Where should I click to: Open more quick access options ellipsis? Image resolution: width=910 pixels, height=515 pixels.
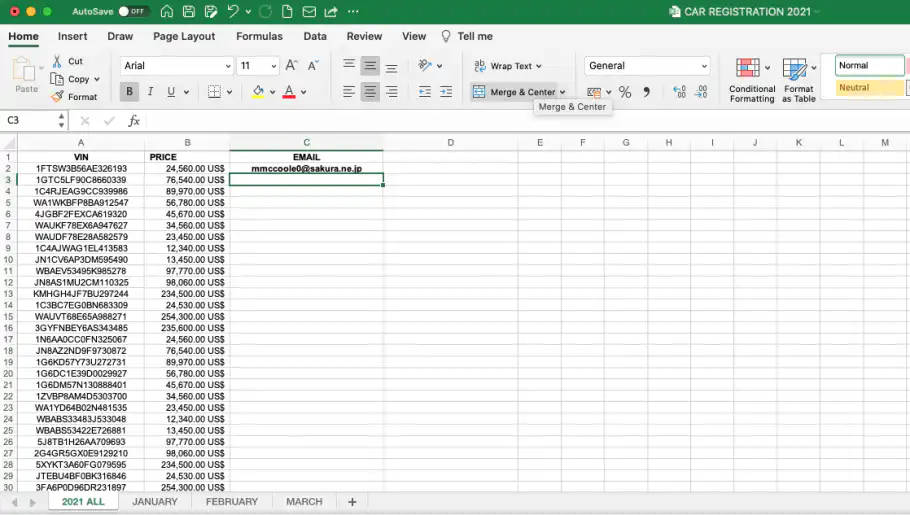click(353, 11)
